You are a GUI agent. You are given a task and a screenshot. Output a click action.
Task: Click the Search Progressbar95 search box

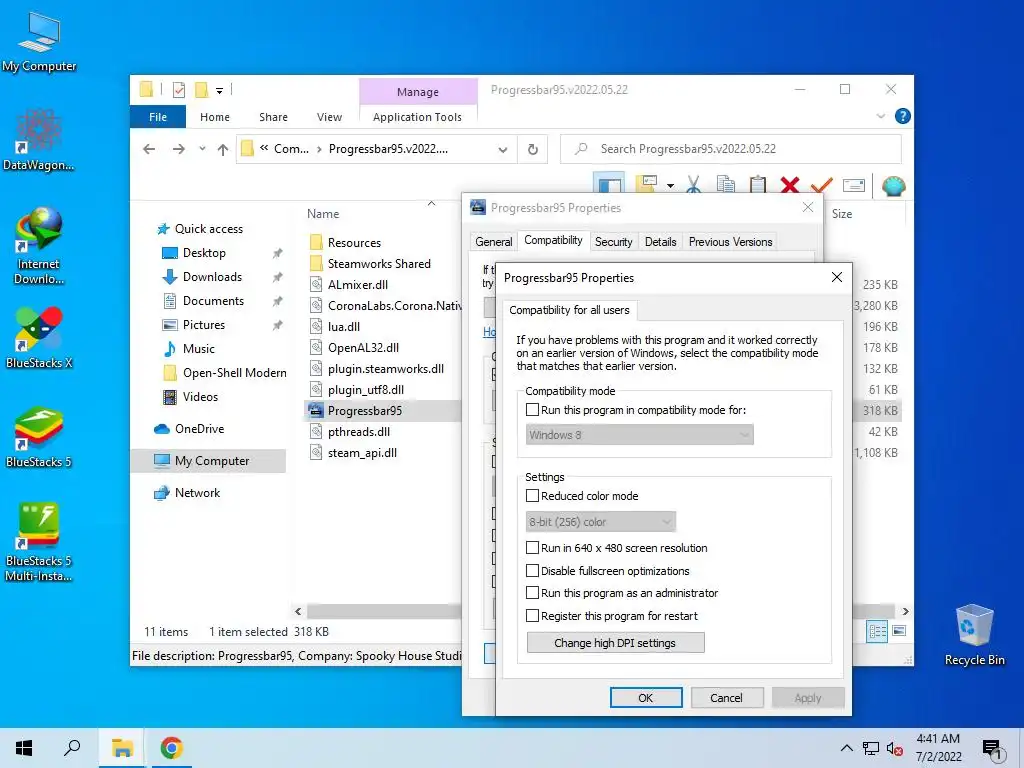731,149
